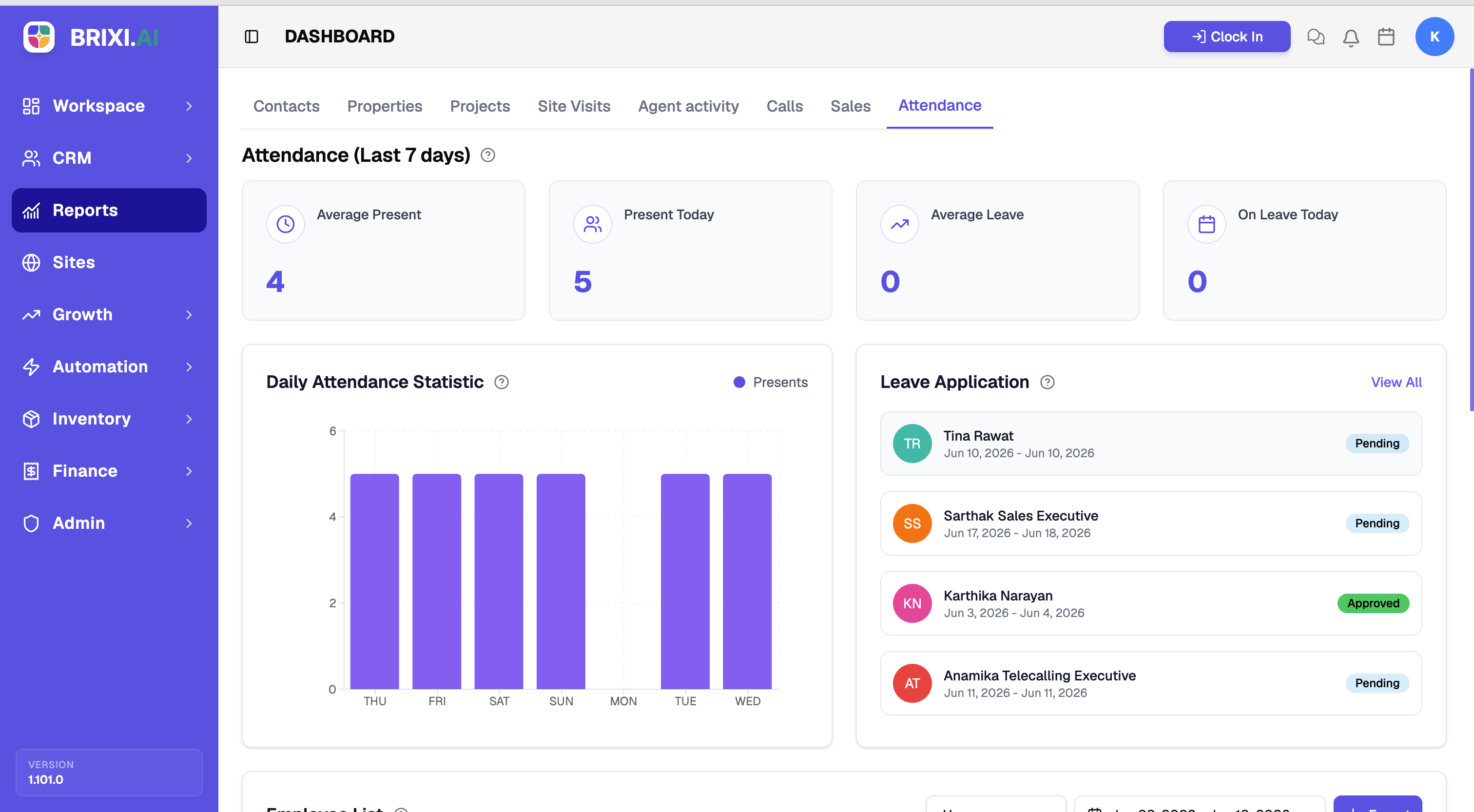Expand the CRM menu chevron
Image resolution: width=1474 pixels, height=812 pixels.
click(x=189, y=158)
